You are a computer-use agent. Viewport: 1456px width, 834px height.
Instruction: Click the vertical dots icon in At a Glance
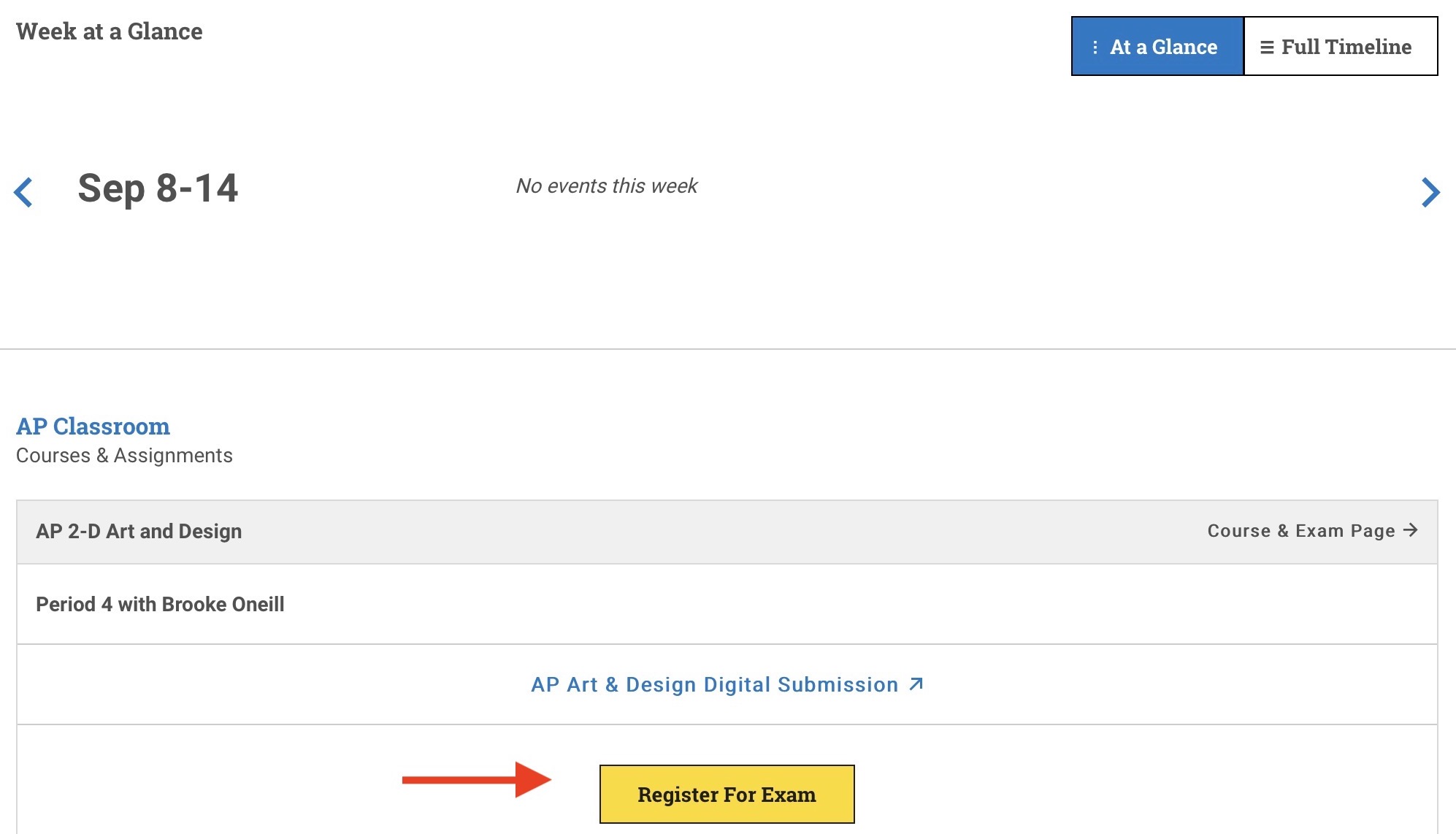[1095, 47]
